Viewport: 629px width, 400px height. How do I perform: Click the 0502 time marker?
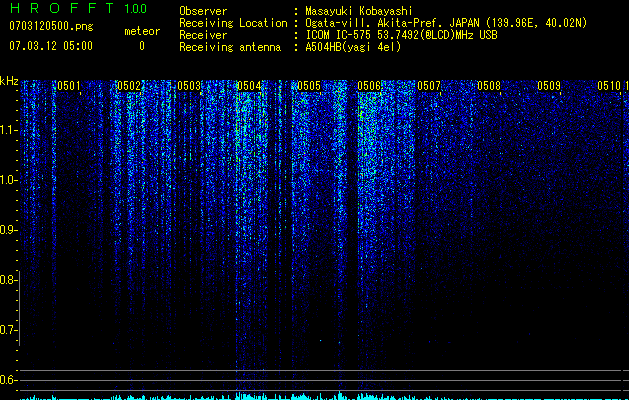click(129, 86)
